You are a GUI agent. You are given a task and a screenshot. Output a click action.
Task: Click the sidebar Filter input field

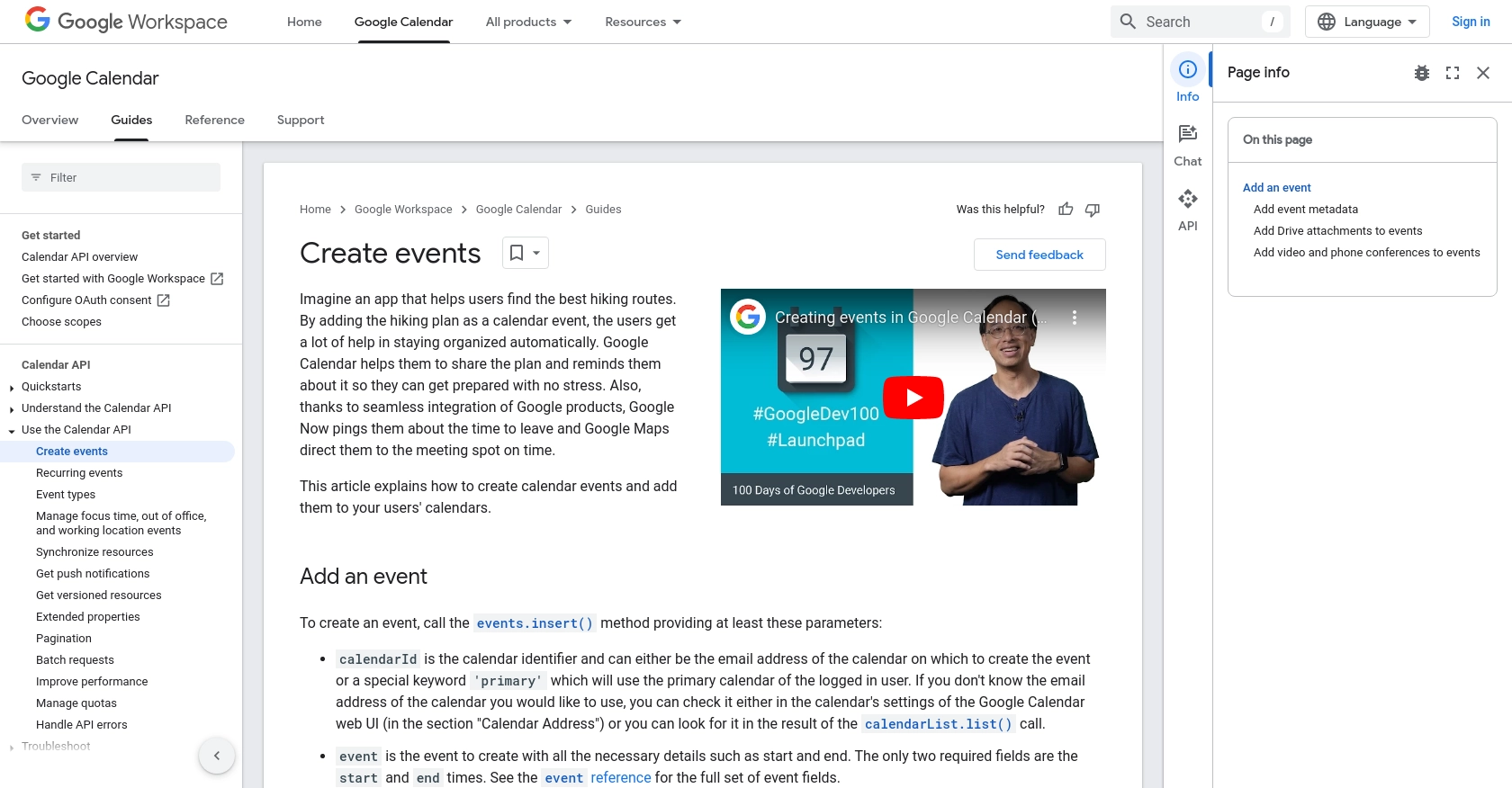[121, 177]
